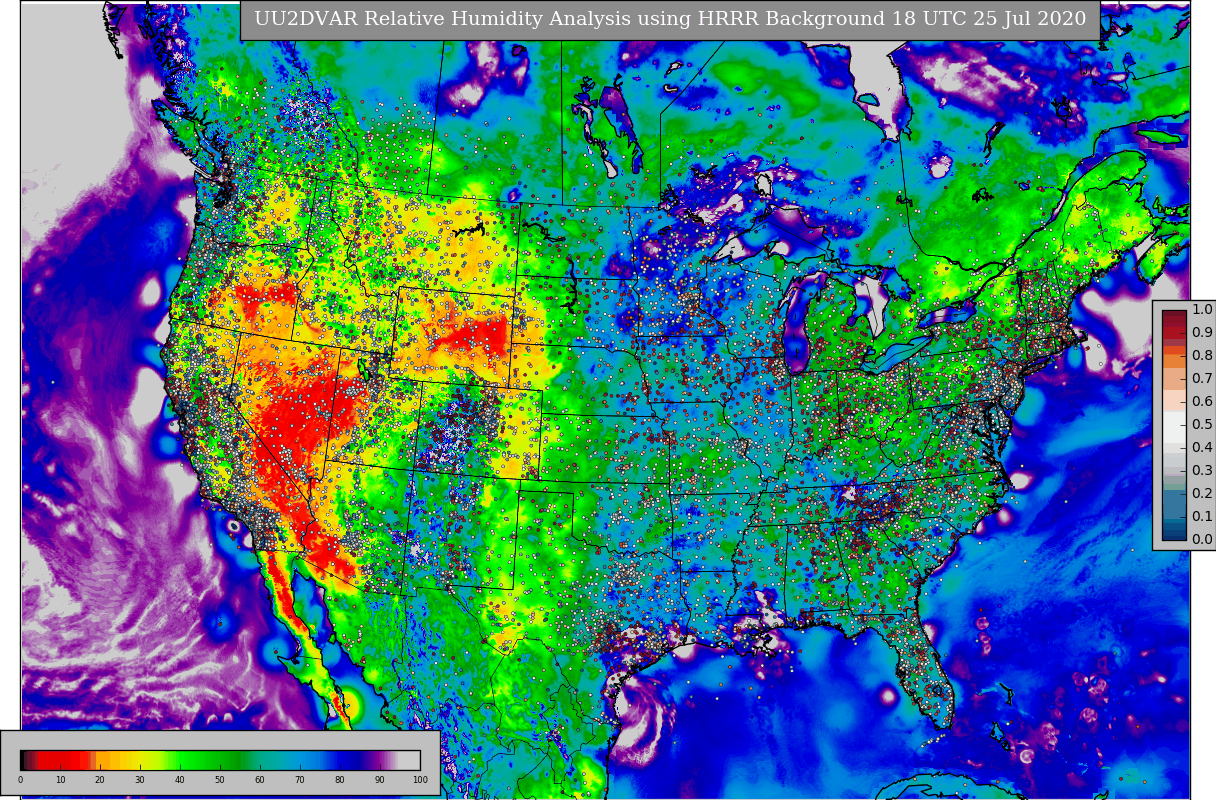Click the 10 tick label on humidity colorbar
This screenshot has height=800, width=1216.
click(60, 780)
